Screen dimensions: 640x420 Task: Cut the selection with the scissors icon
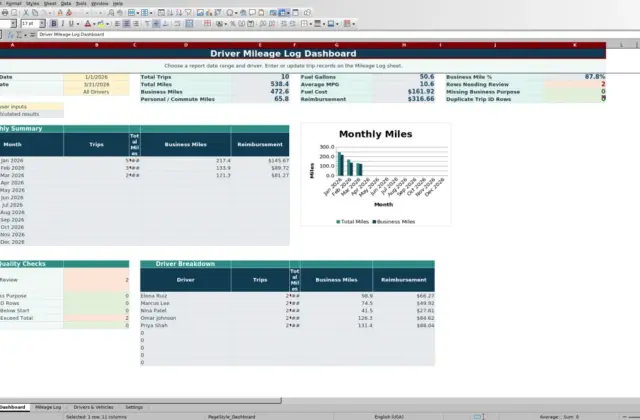point(26,13)
